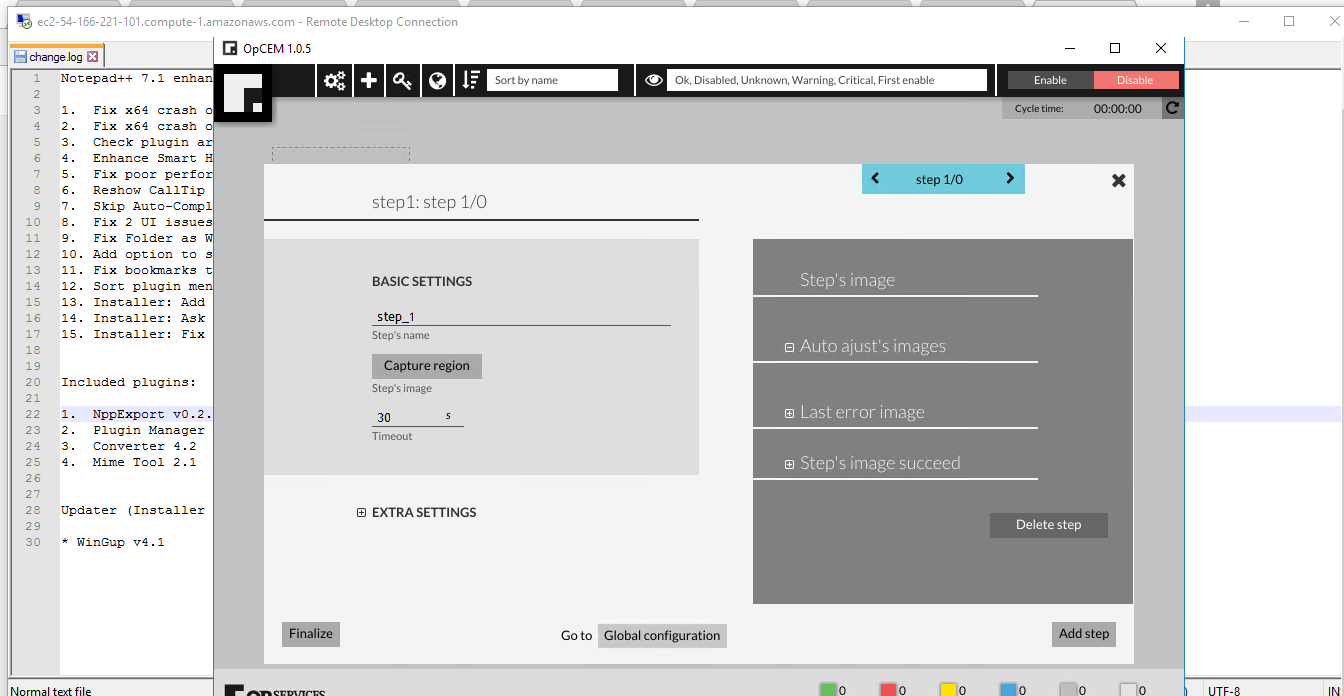The image size is (1344, 696).
Task: Click the sort order icon
Action: 471,81
